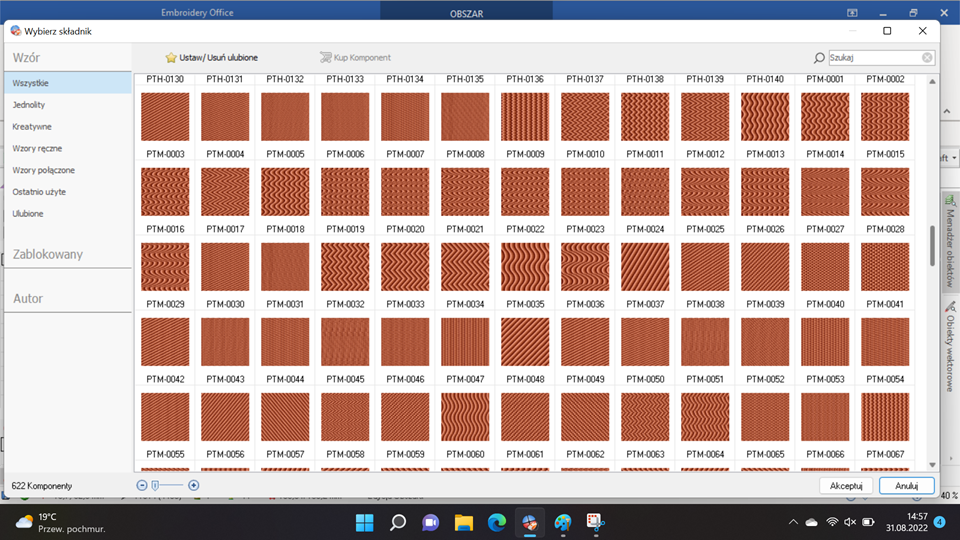Click the thumbnail size slider handle

click(x=155, y=485)
